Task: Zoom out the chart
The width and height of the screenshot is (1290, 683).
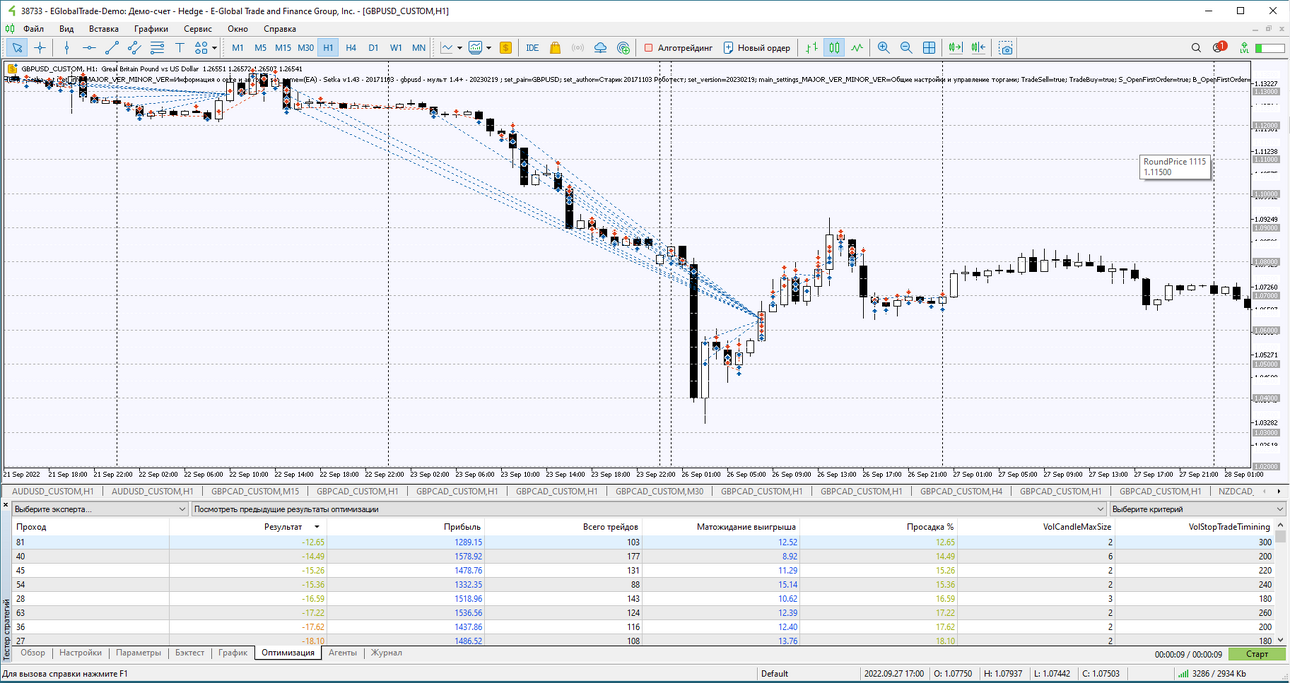Action: (x=906, y=47)
